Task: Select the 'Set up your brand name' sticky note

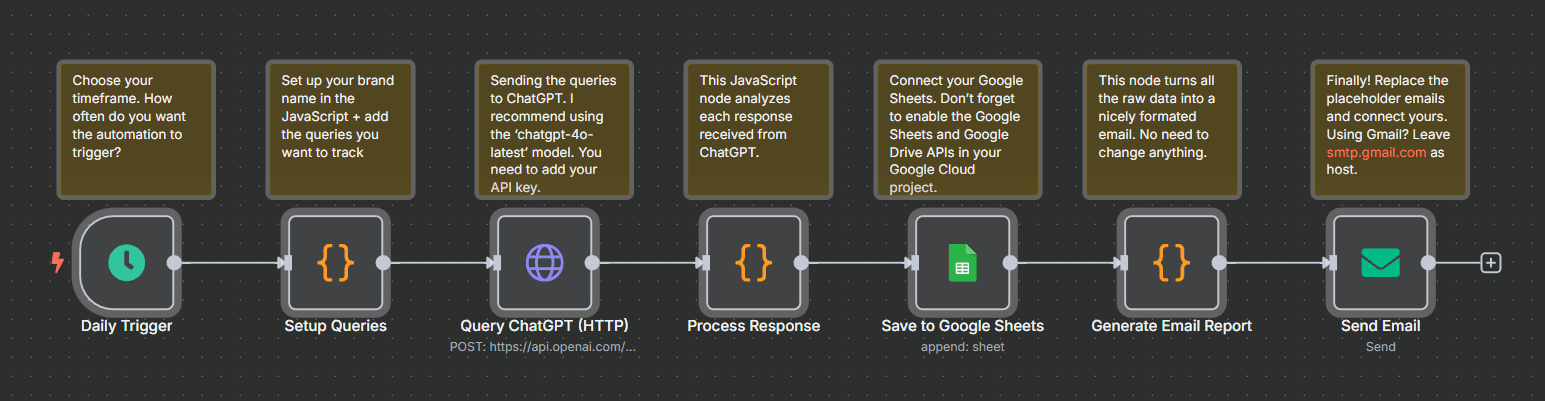Action: (340, 130)
